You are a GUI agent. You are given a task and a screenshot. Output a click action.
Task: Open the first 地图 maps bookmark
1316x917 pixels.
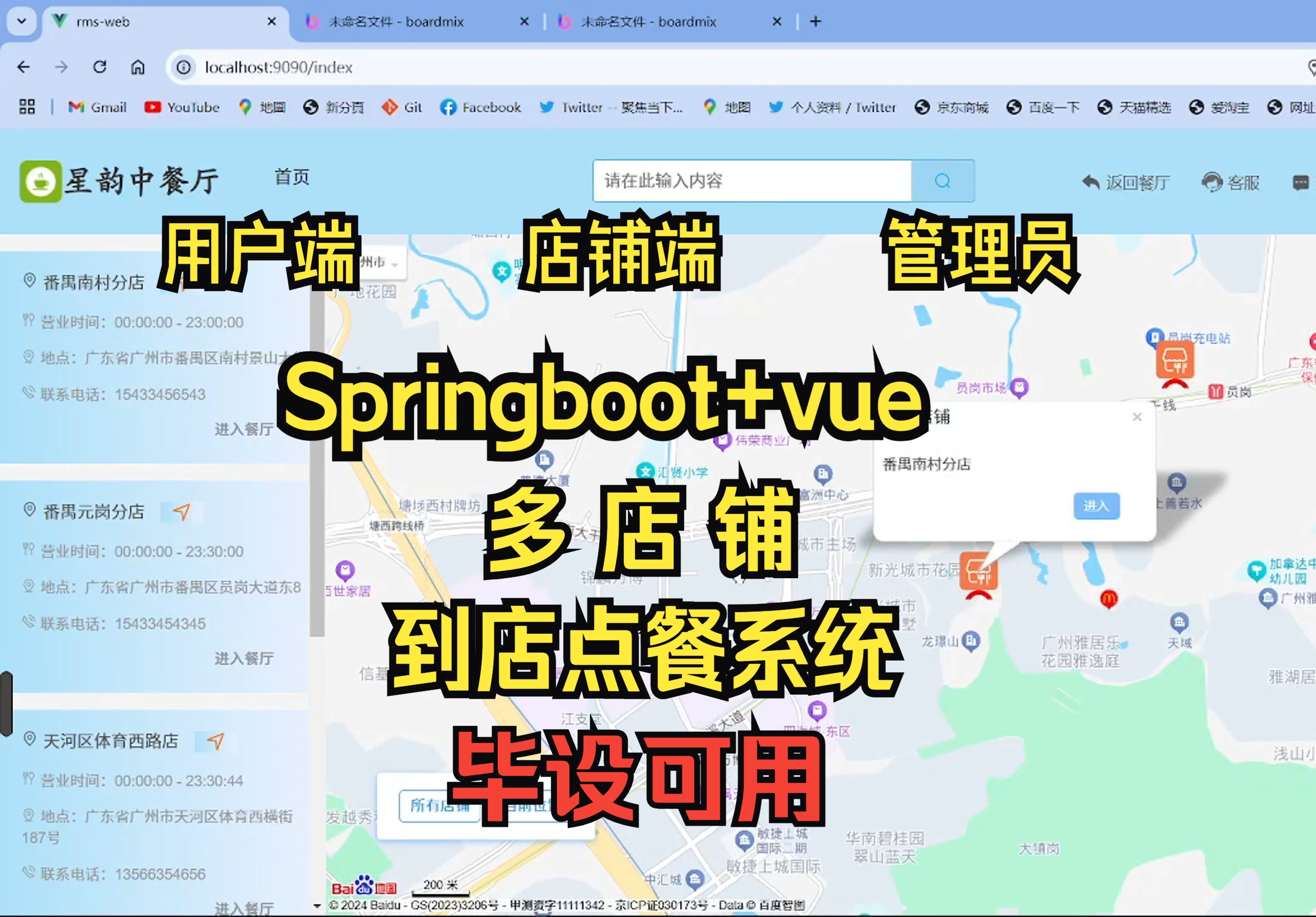tap(262, 107)
